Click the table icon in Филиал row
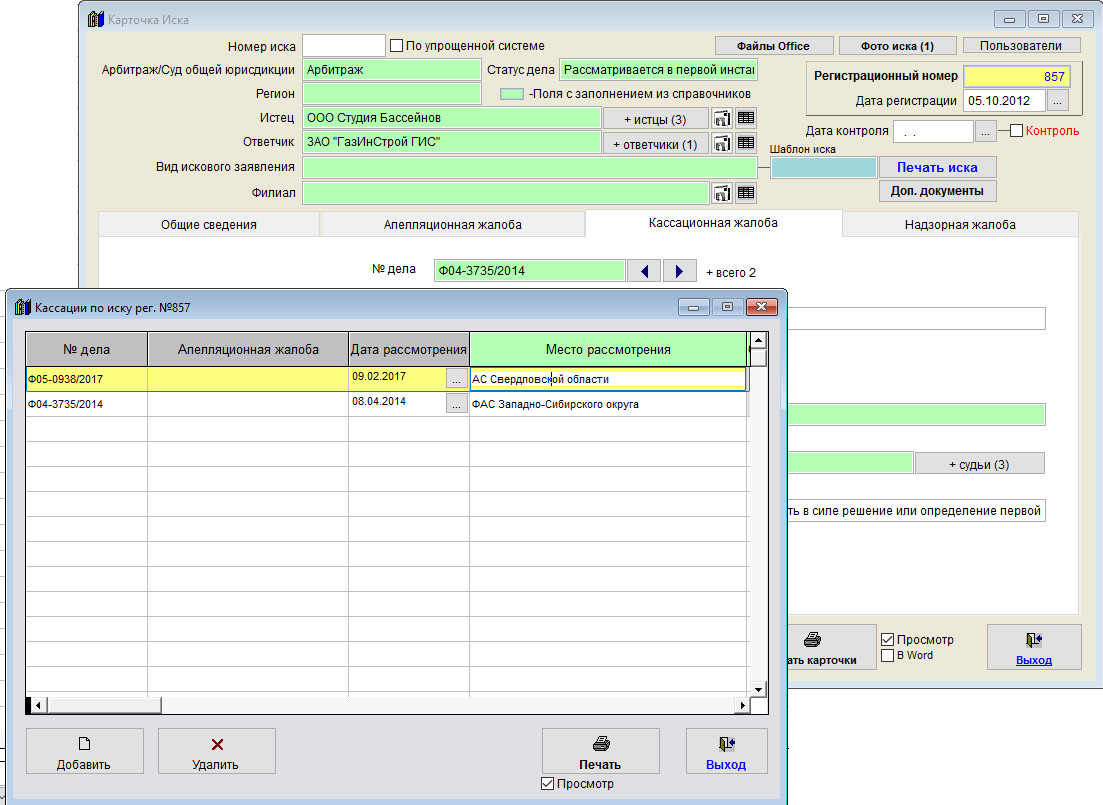Screen dimensions: 1103x805 [746, 193]
